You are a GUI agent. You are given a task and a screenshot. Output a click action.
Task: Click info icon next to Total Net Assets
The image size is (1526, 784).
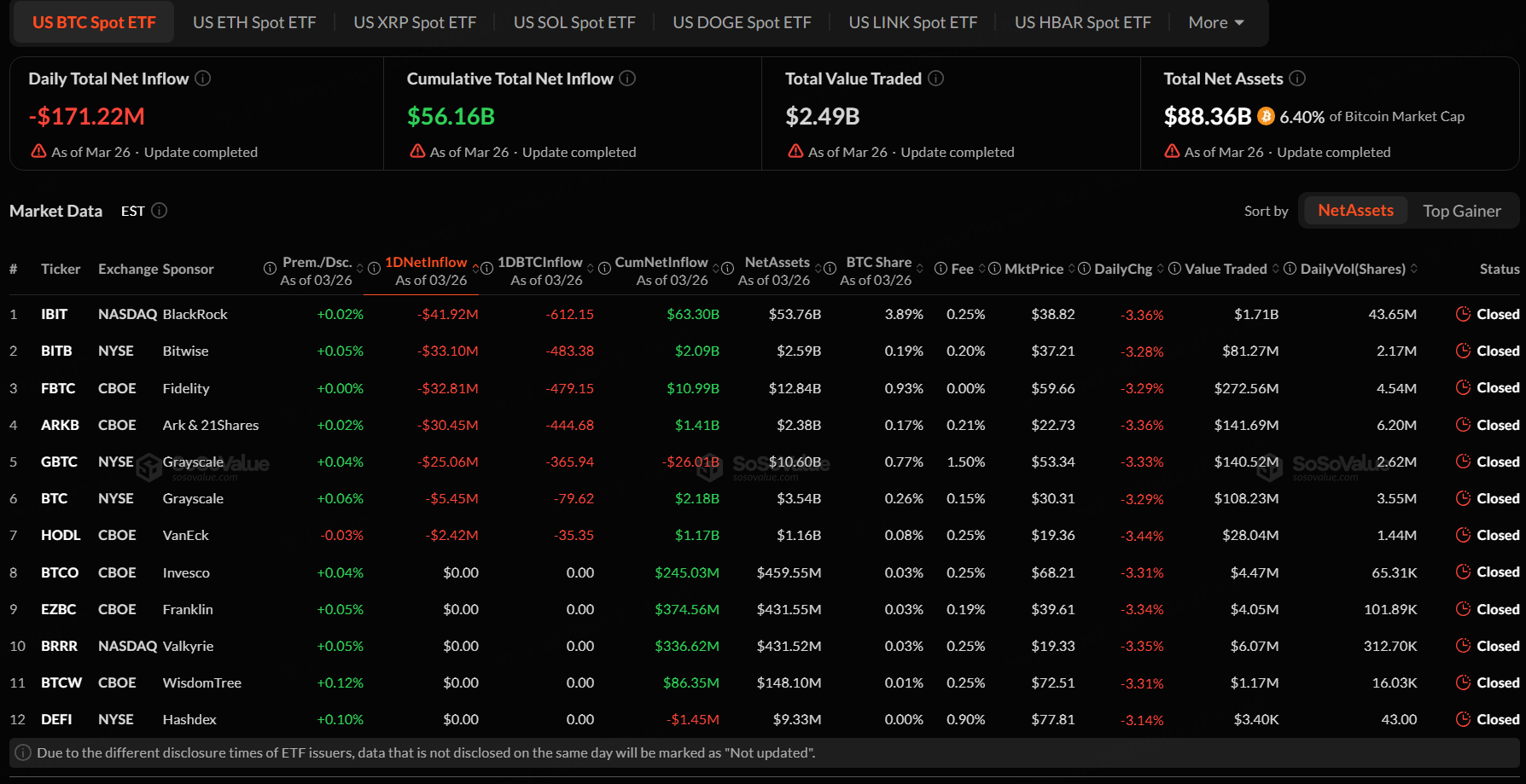pos(1297,78)
